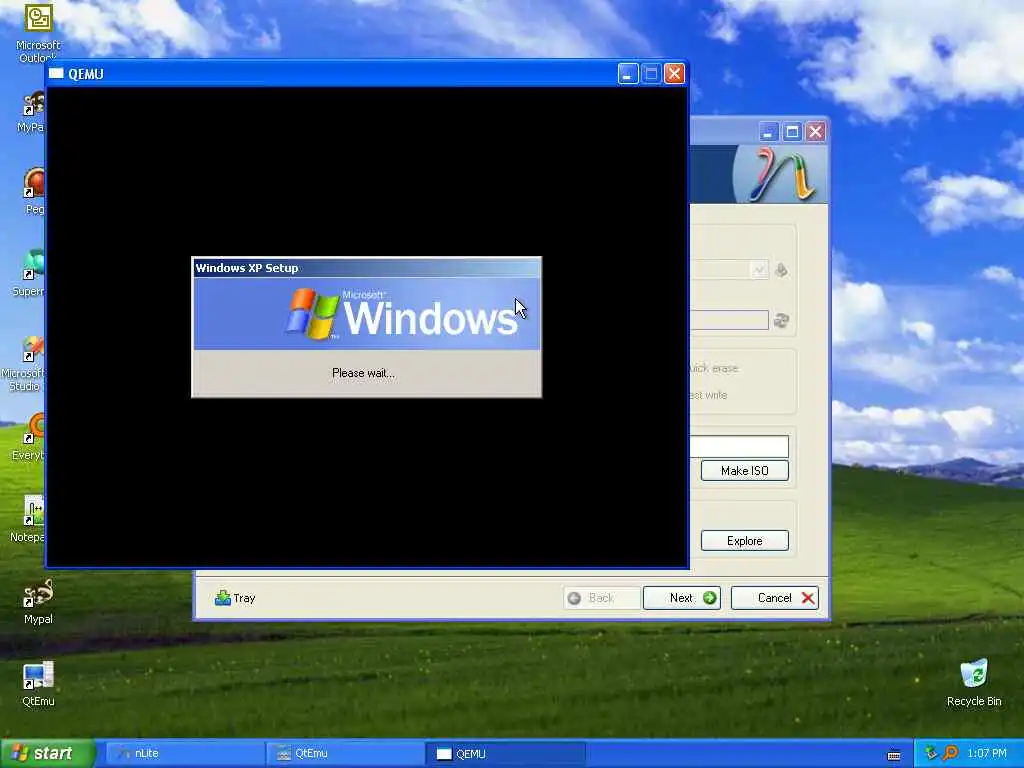Click the disabled Back button in nLite
The image size is (1024, 768).
pyautogui.click(x=601, y=598)
